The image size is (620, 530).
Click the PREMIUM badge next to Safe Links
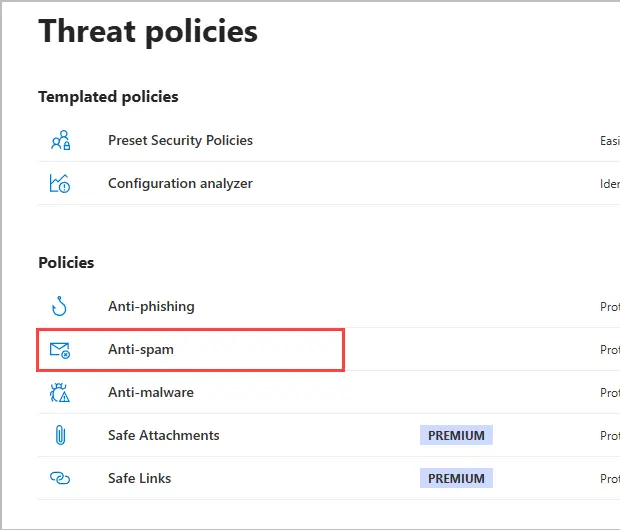(x=456, y=479)
